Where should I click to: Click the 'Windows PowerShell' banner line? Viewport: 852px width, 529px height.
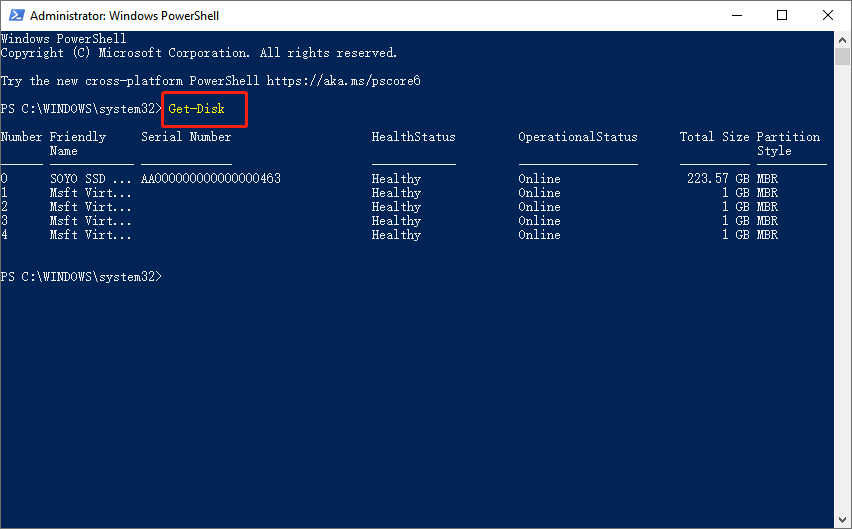64,39
